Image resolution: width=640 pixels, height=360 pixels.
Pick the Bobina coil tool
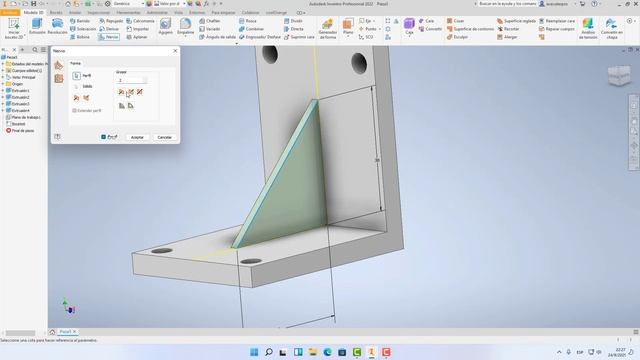80,37
